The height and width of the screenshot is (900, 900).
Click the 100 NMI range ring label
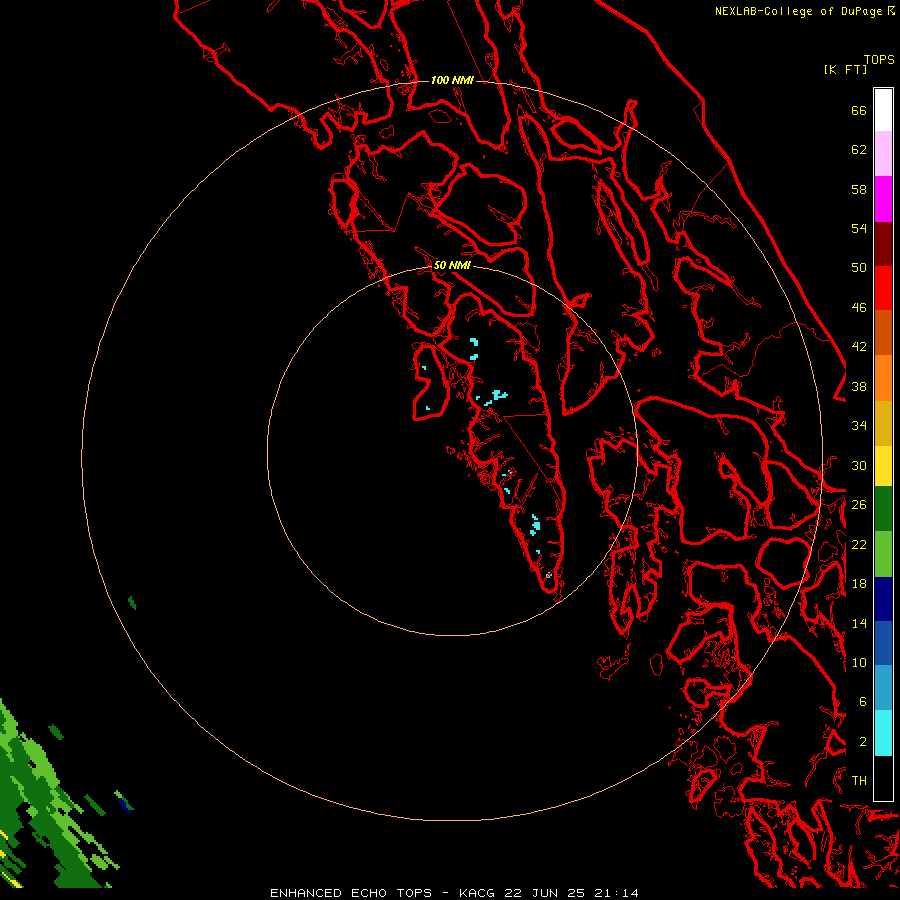(452, 80)
